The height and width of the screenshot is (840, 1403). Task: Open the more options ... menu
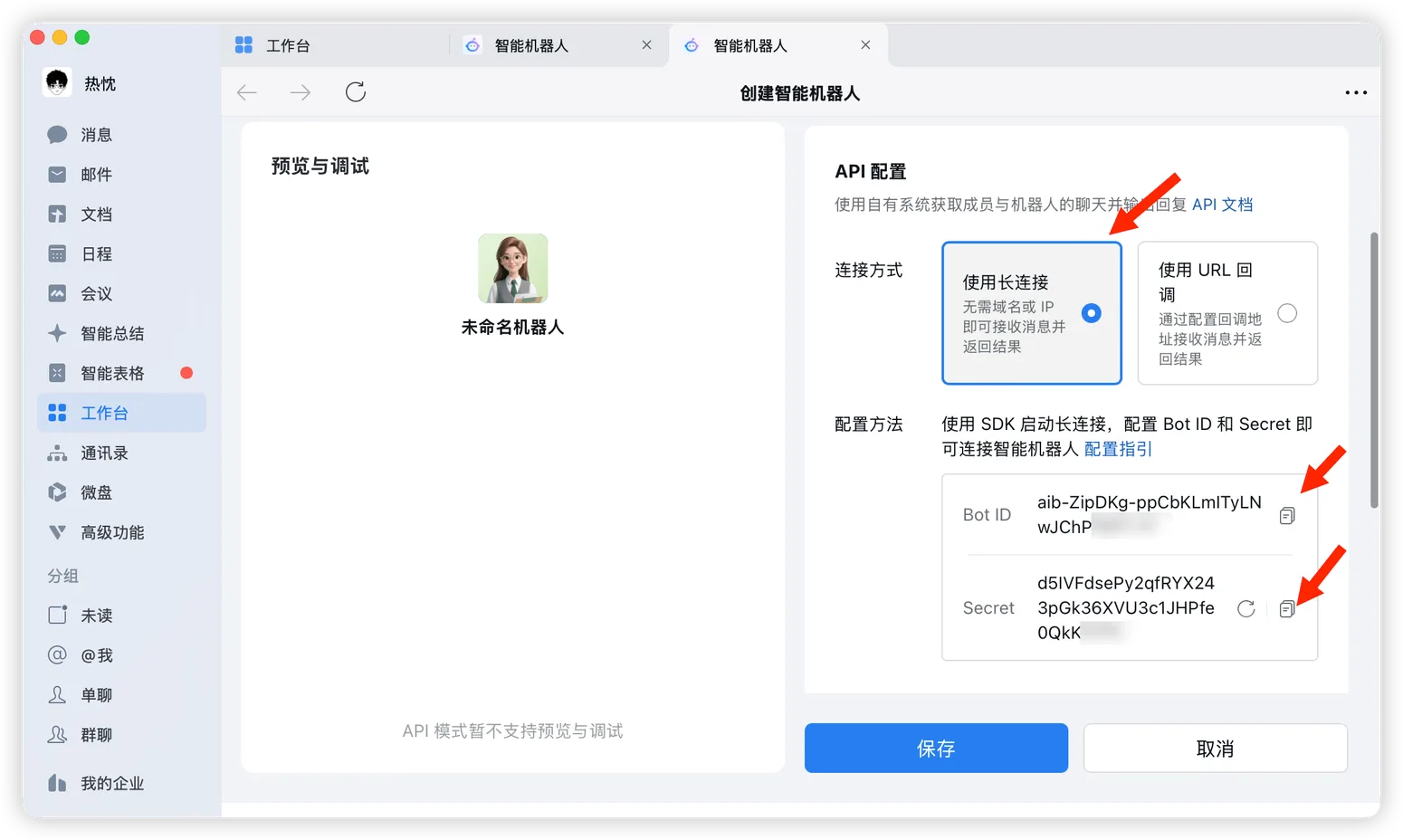[x=1356, y=92]
